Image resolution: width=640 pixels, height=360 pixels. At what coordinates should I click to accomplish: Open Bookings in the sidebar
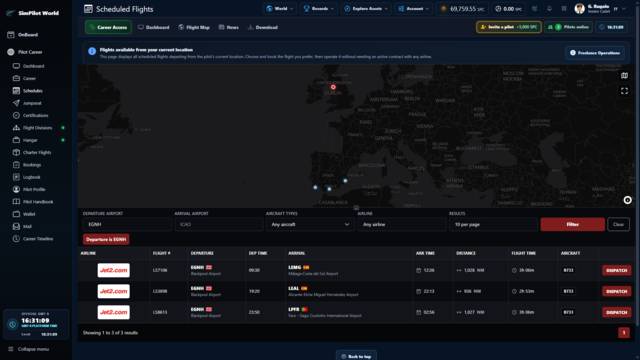point(27,165)
